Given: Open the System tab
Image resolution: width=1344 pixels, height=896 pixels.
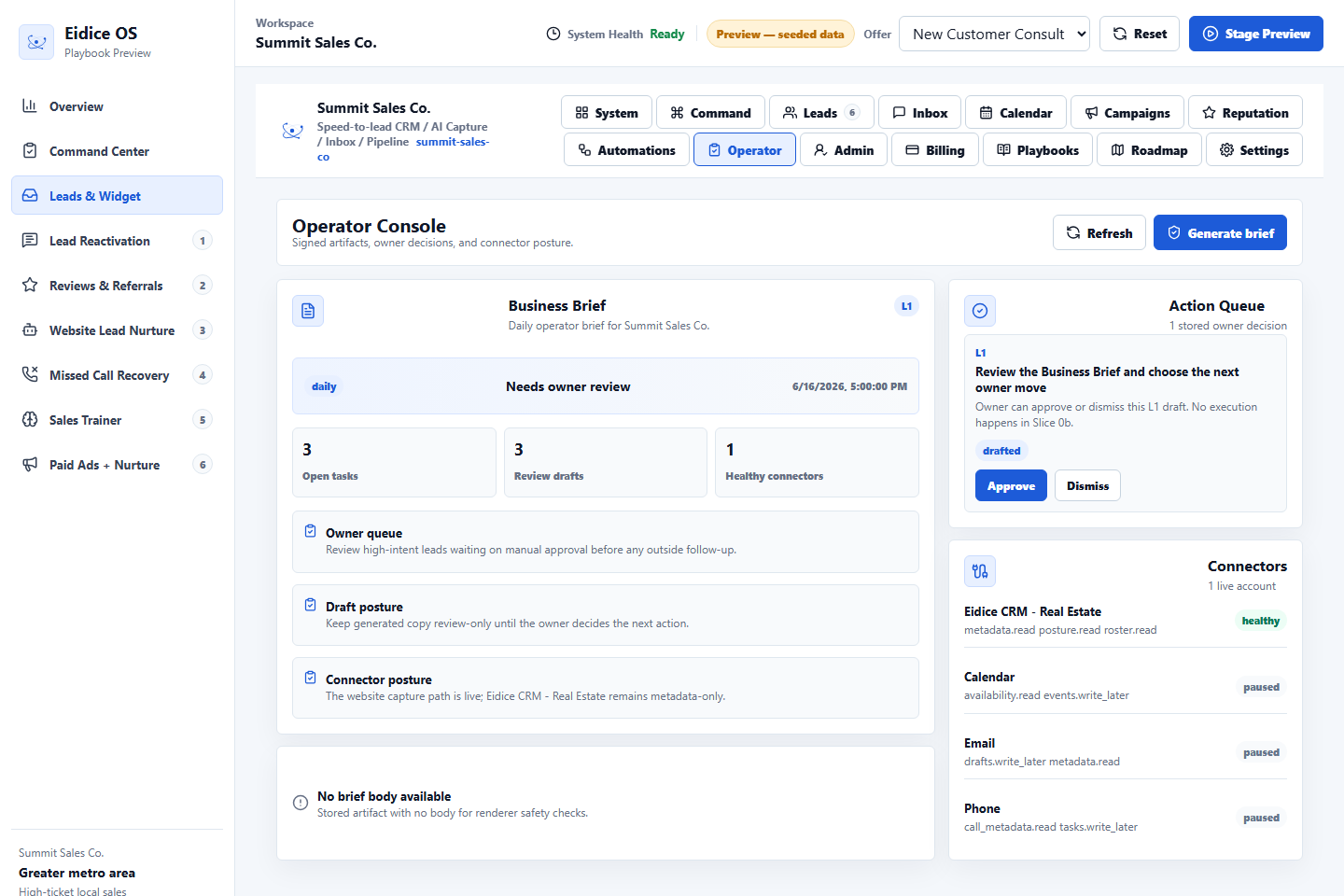Looking at the screenshot, I should [x=607, y=112].
